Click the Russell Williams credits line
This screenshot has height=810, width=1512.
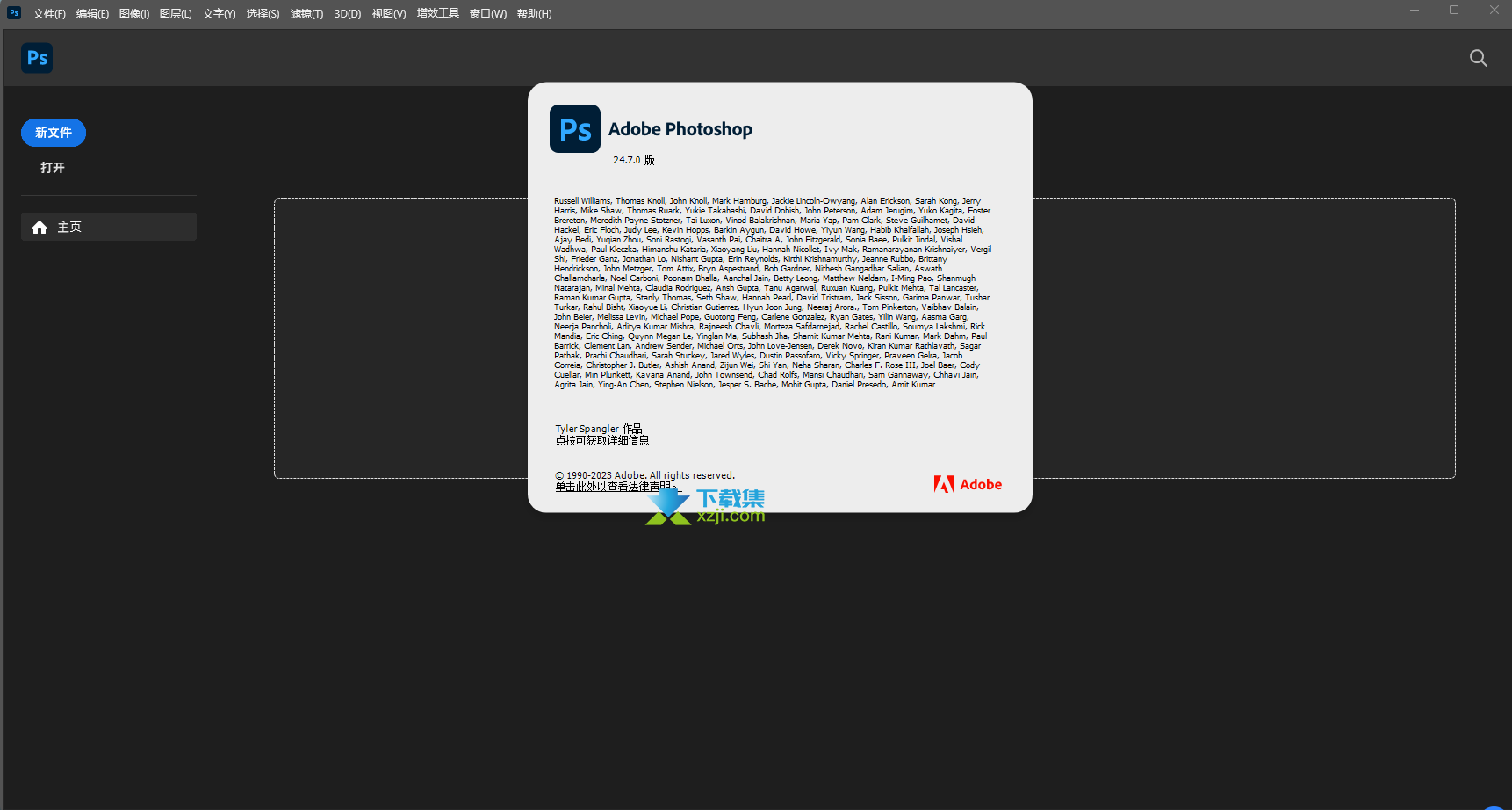[x=767, y=201]
